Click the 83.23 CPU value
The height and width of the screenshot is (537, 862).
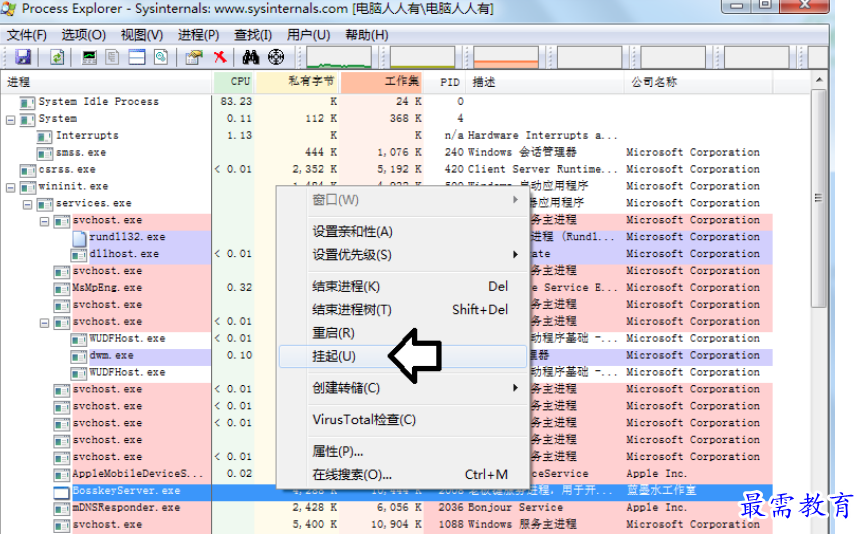click(236, 102)
